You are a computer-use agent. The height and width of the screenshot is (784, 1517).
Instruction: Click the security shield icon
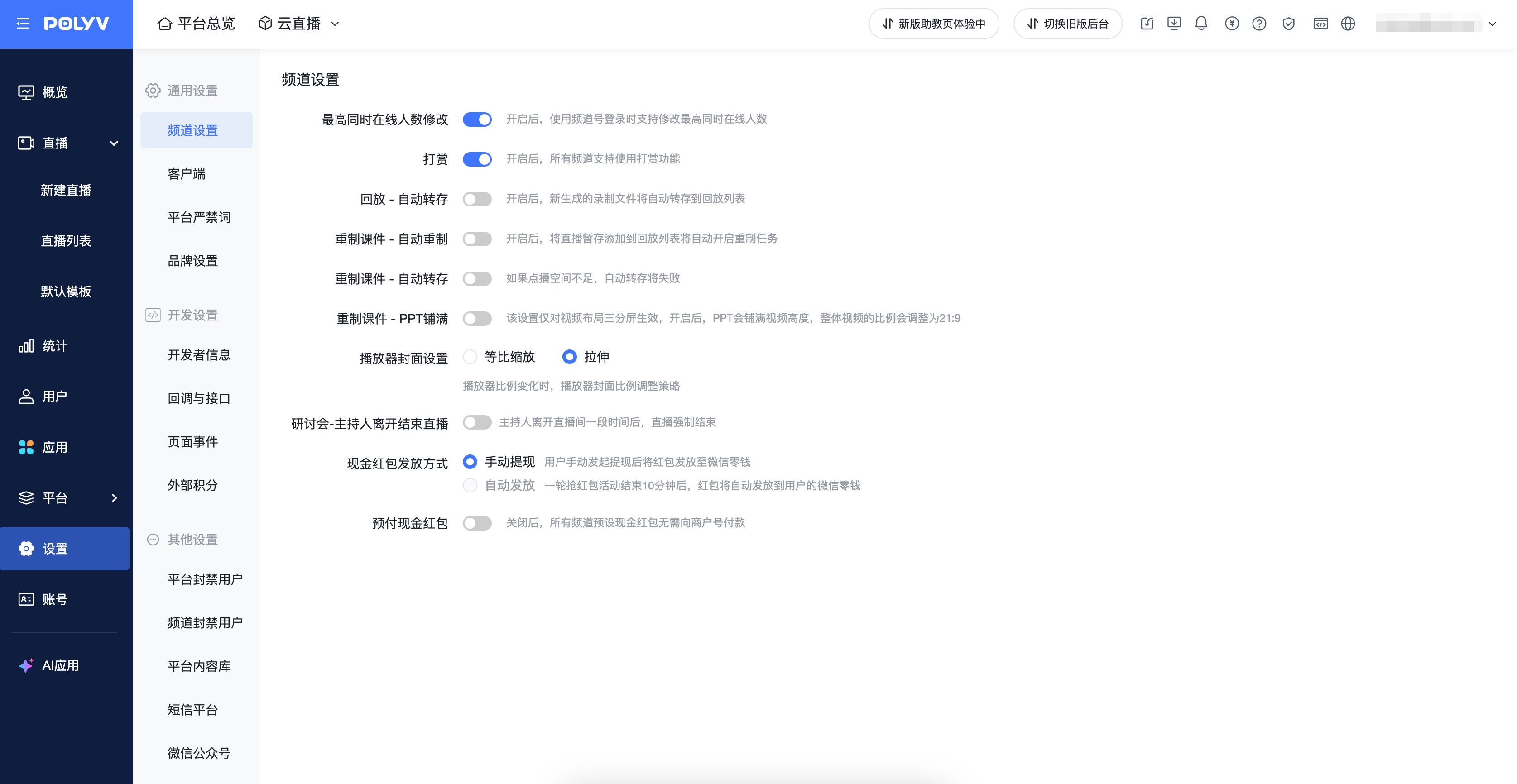1288,24
